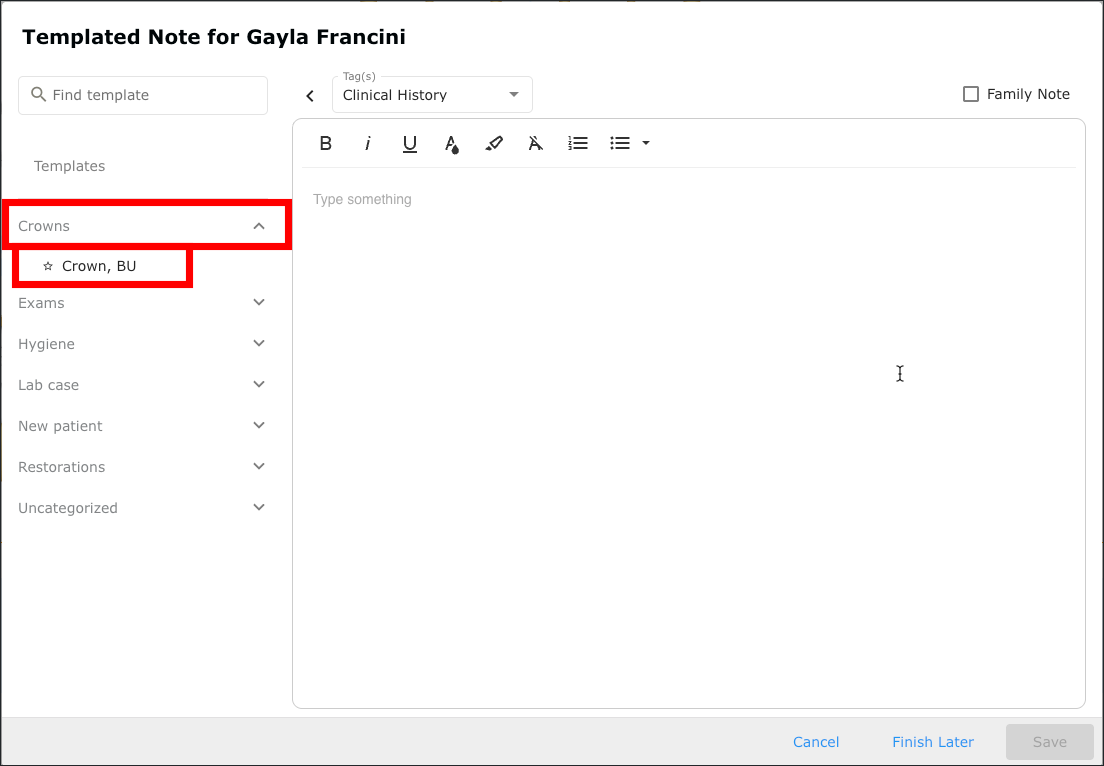This screenshot has height=766, width=1104.
Task: Click the back arrow beside Tag(s)
Action: click(310, 96)
